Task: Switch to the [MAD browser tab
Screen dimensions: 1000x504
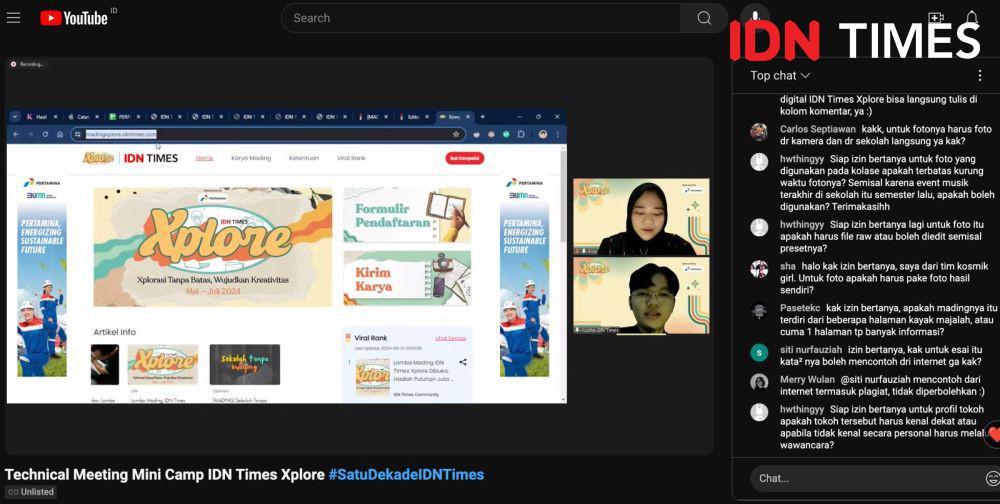Action: pos(374,117)
